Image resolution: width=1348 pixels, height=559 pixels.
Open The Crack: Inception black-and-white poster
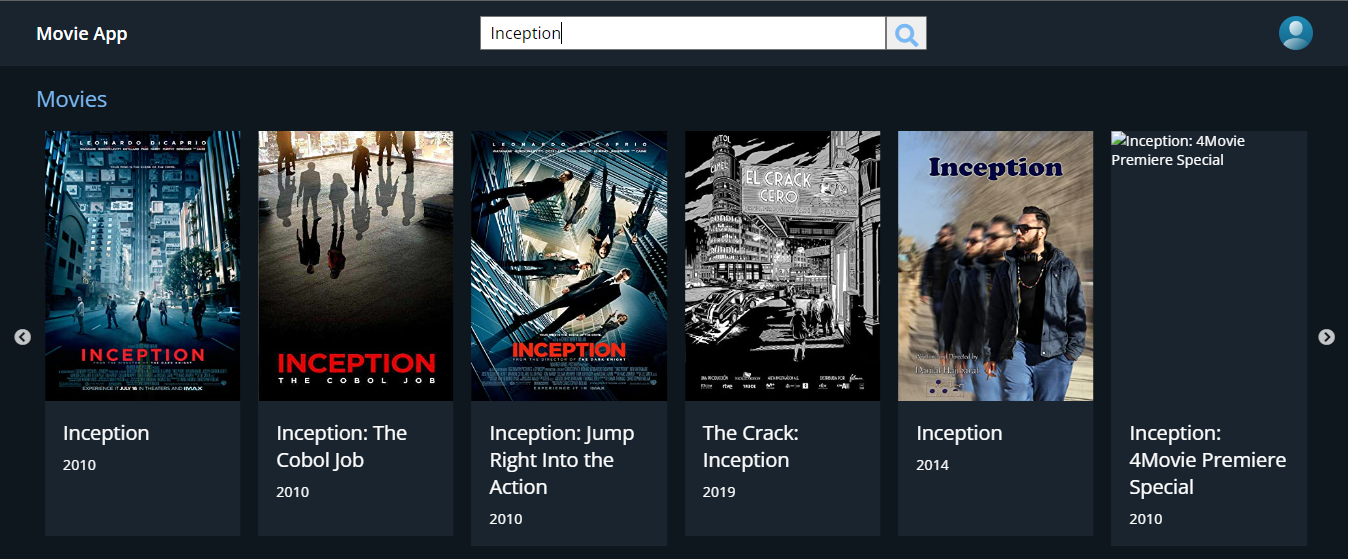click(782, 266)
